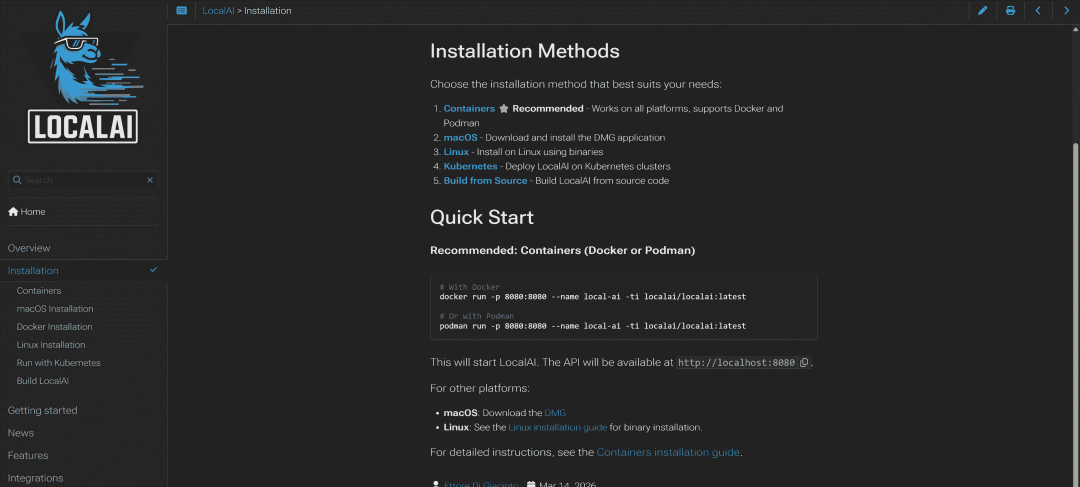Viewport: 1080px width, 487px height.
Task: Click the print page icon
Action: coord(1010,10)
